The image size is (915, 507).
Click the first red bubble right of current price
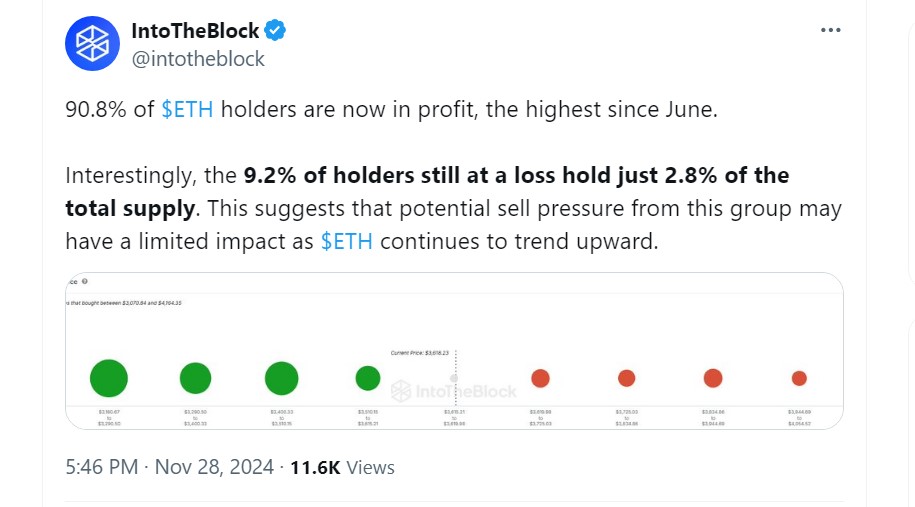click(x=540, y=378)
